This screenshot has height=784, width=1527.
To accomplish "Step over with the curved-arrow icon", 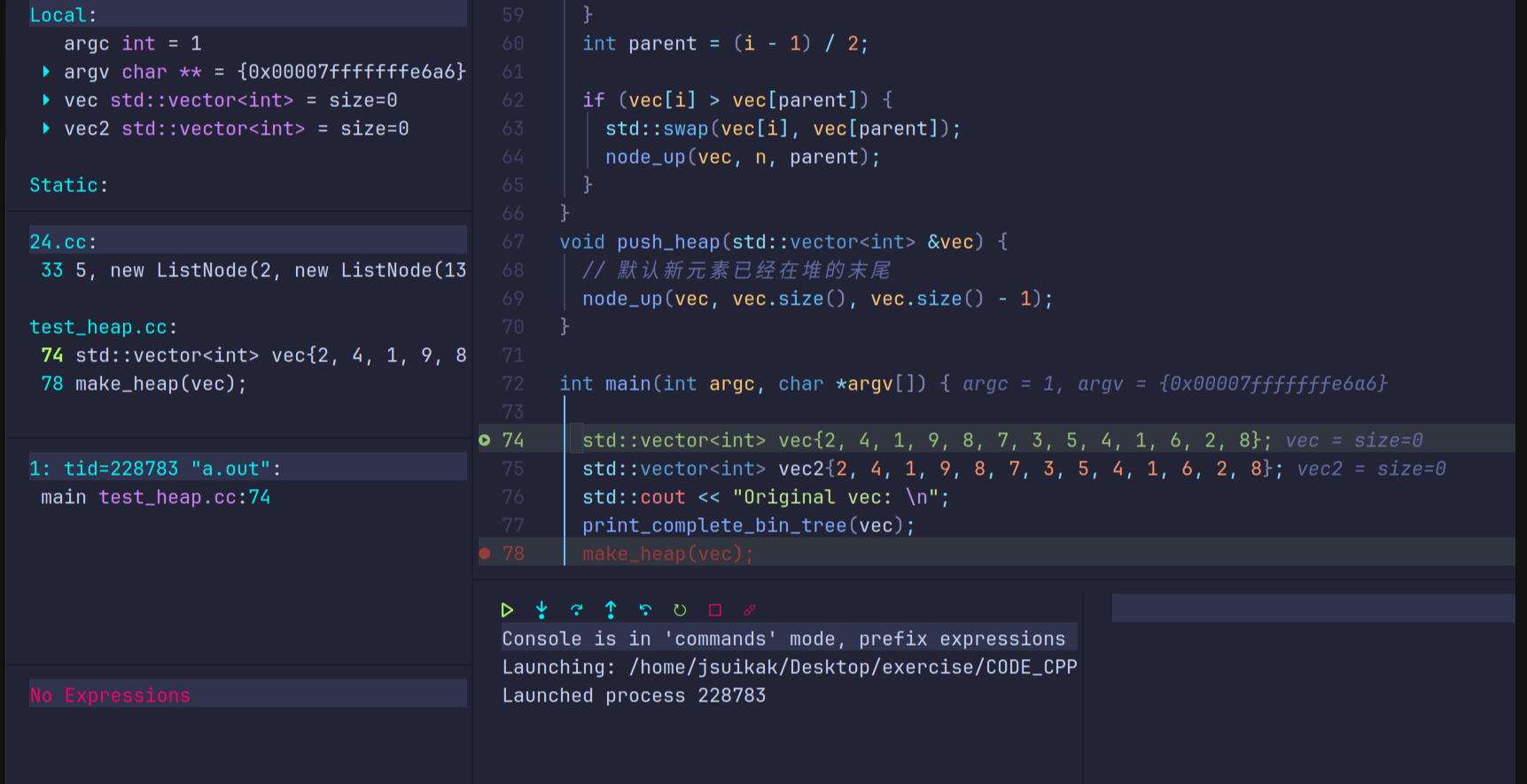I will pyautogui.click(x=576, y=609).
